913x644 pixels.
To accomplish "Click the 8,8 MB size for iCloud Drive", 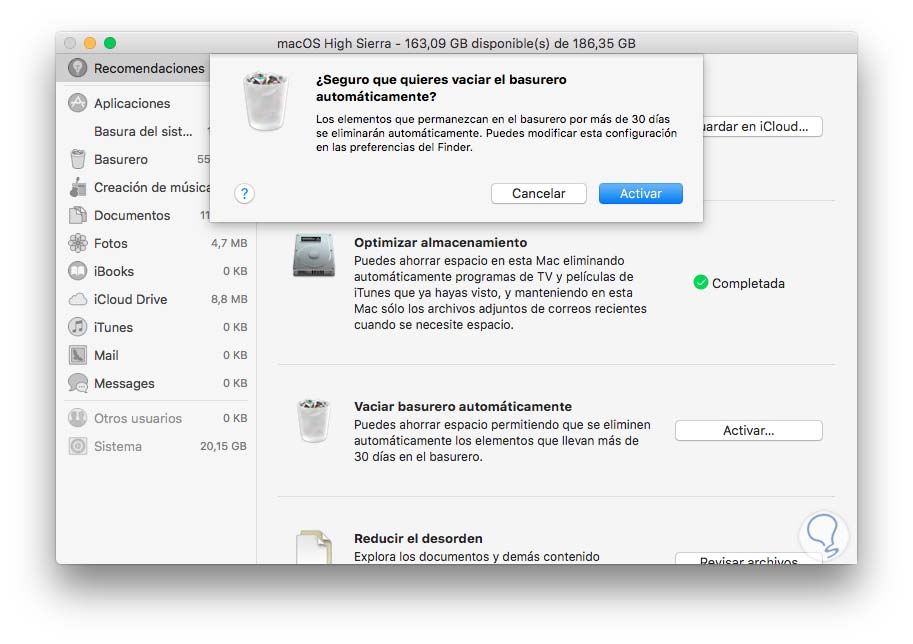I will pyautogui.click(x=229, y=299).
